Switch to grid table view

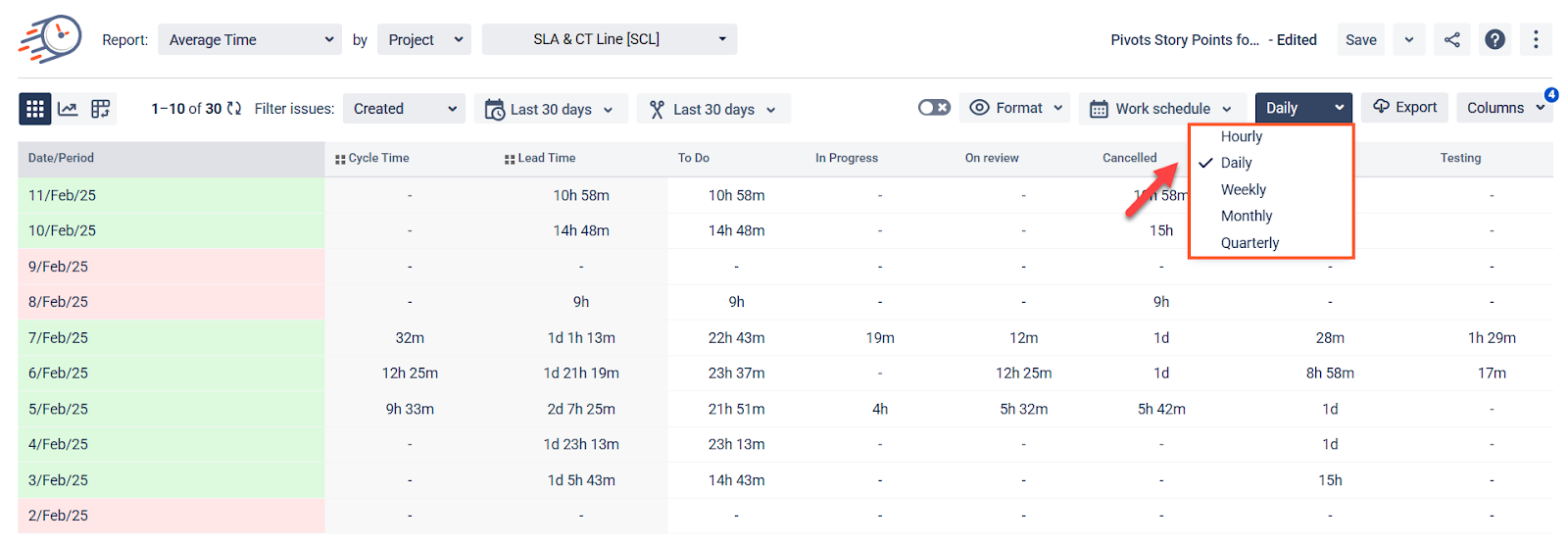35,109
